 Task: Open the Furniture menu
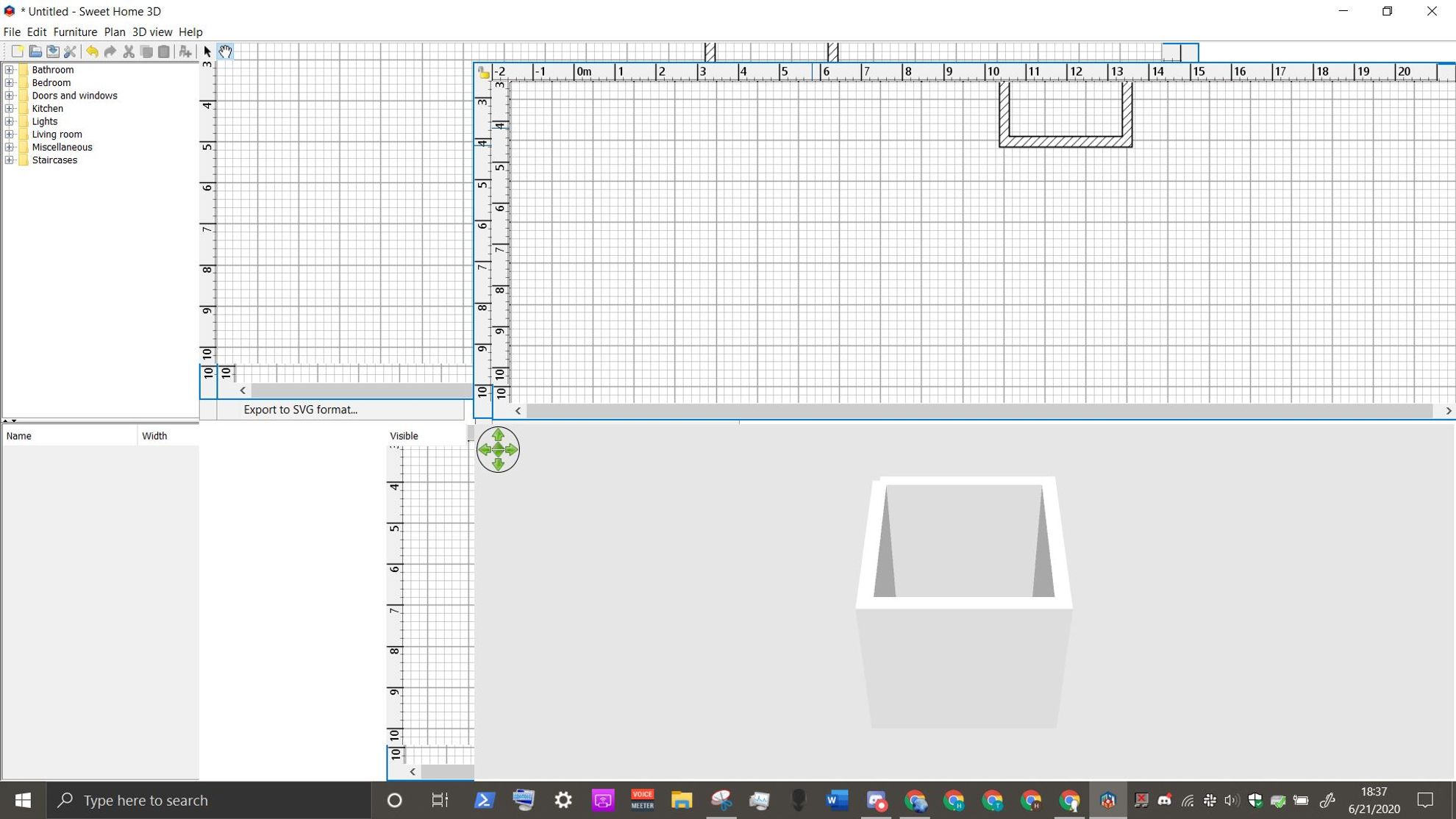(75, 32)
